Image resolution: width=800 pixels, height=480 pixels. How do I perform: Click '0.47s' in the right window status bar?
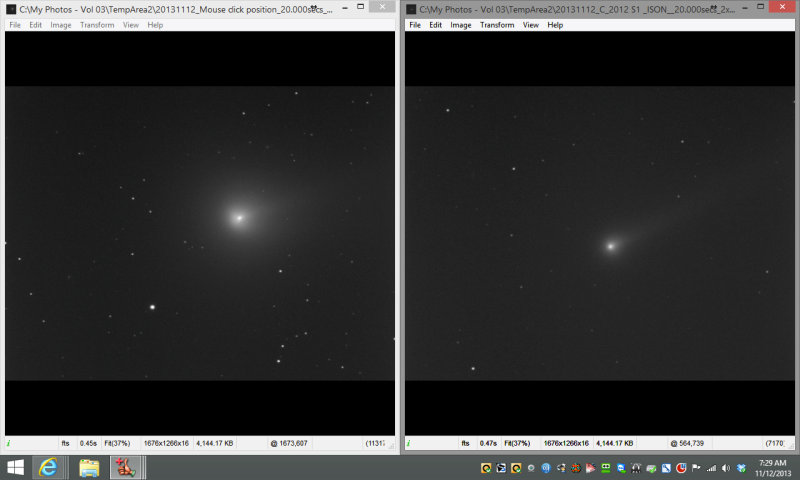488,443
